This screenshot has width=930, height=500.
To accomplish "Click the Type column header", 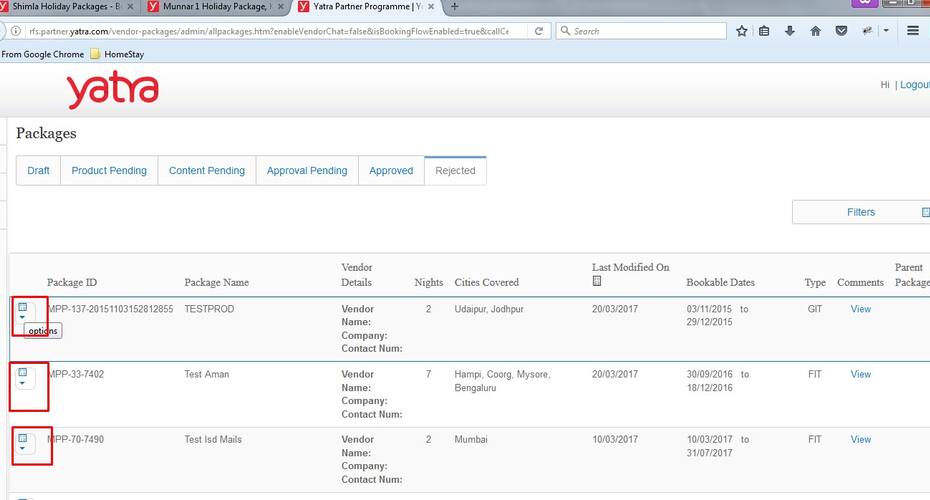I will pyautogui.click(x=815, y=282).
